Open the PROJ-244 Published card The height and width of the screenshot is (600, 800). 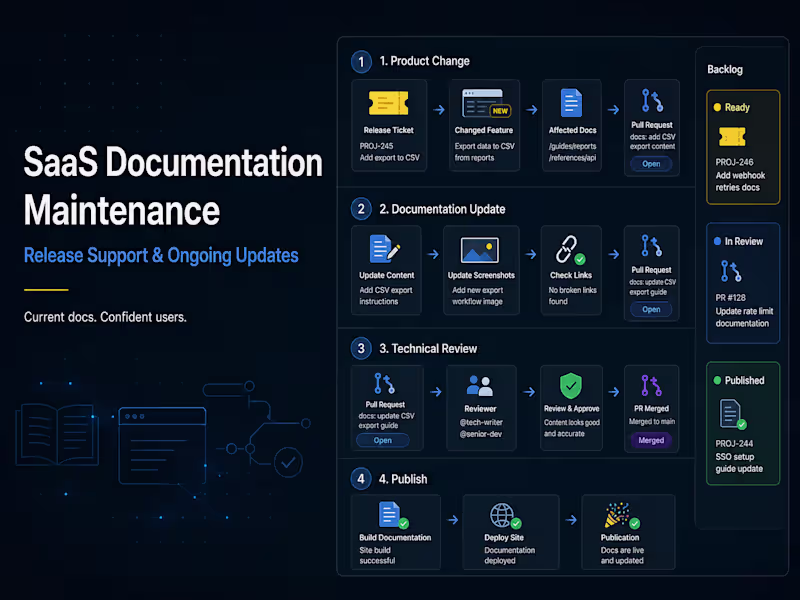[743, 423]
